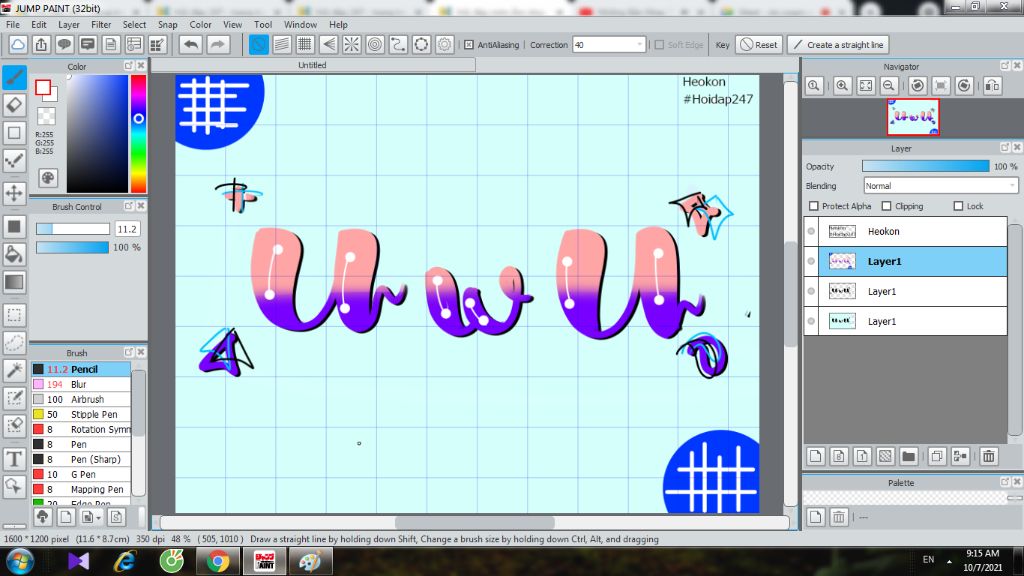Enable the Clipping checkbox
Screen dimensions: 1024x576
point(886,206)
